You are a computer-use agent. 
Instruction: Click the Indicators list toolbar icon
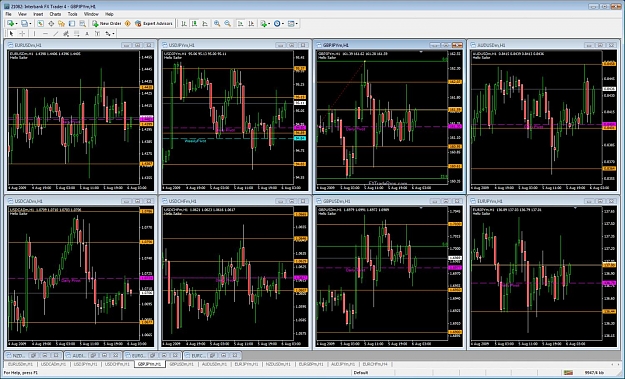[263, 24]
